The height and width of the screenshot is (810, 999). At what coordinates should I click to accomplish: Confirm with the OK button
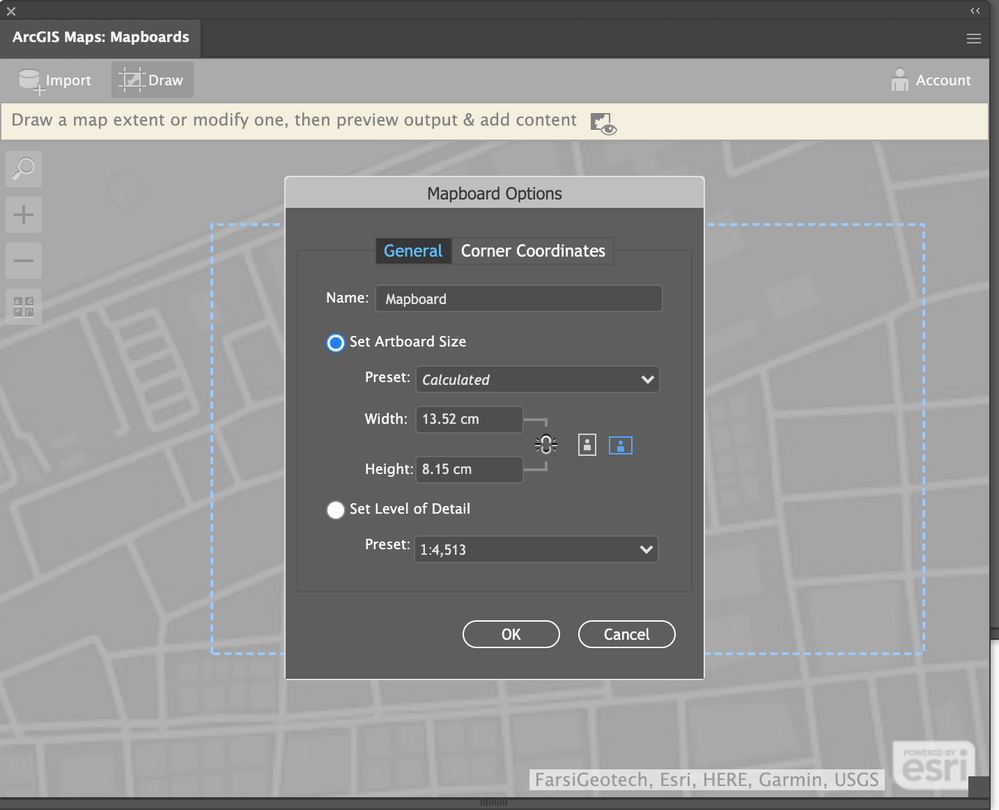coord(511,634)
